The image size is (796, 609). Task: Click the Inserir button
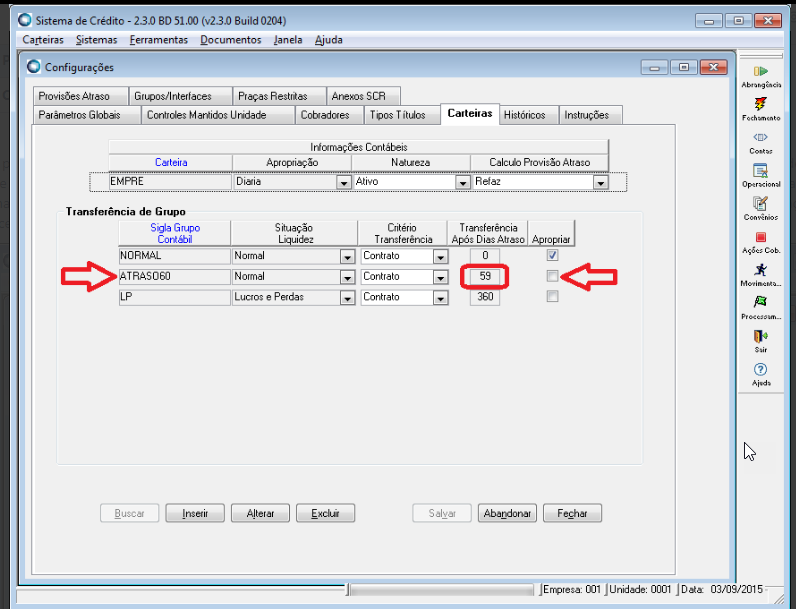195,513
